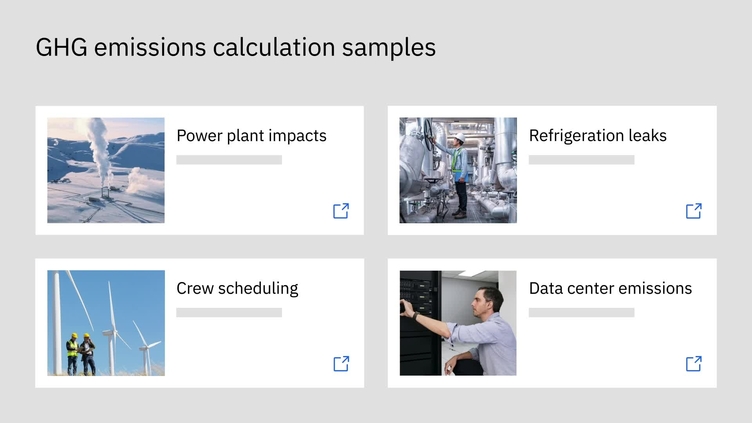The image size is (752, 423).
Task: Click the data center server rack photo
Action: 458,323
